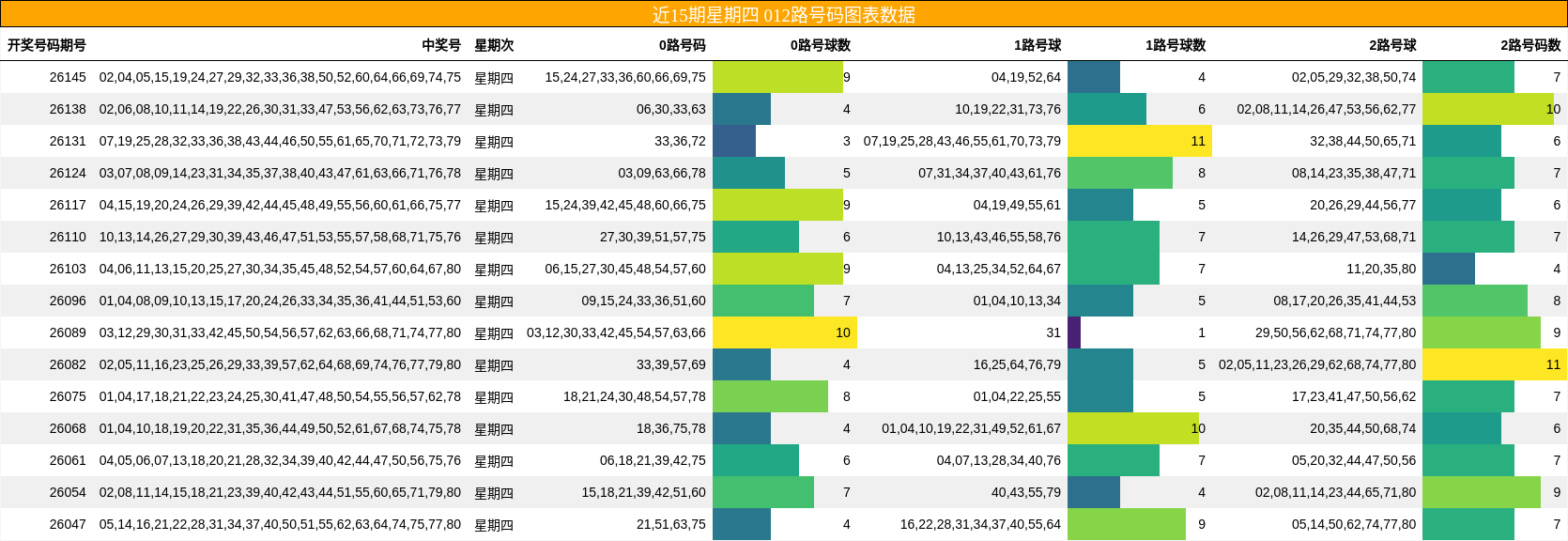Select issue number 26110
This screenshot has height=541, width=1568.
[68, 237]
